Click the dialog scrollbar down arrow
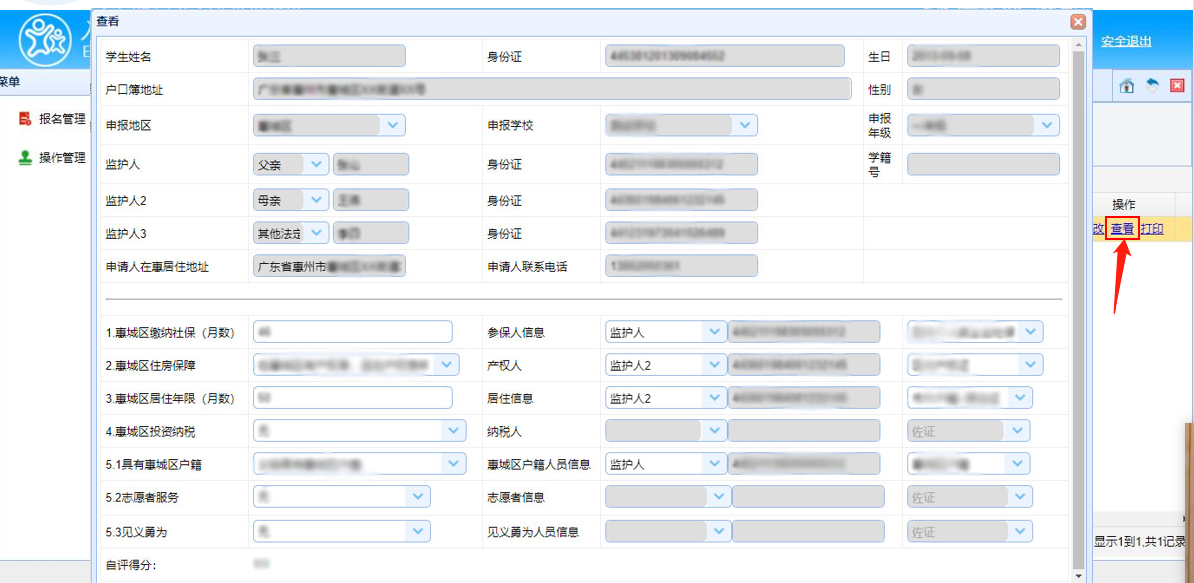This screenshot has height=583, width=1194. 1078,576
